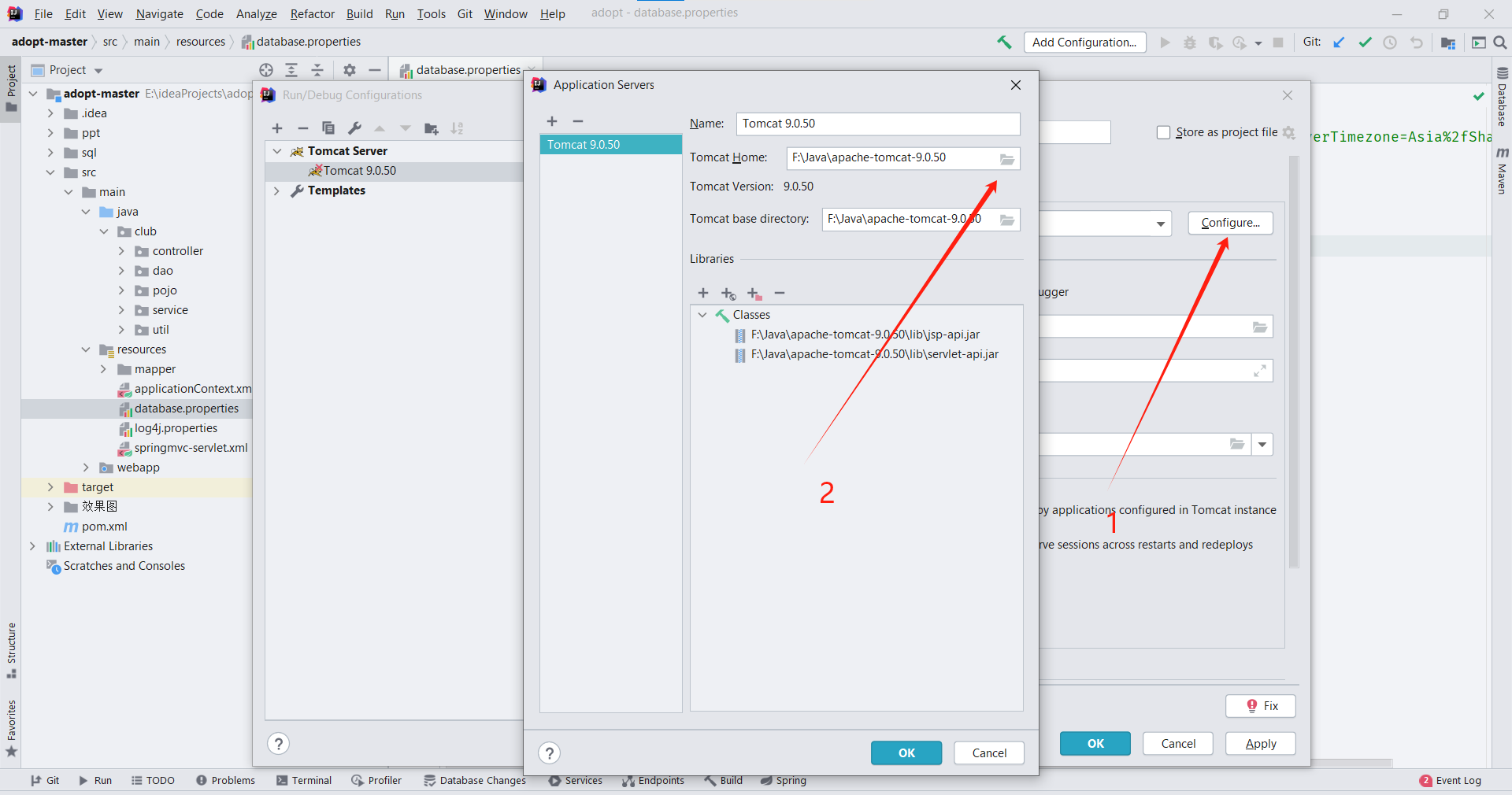Viewport: 1512px width, 795px height.
Task: Click the select opened file target icon
Action: pyautogui.click(x=266, y=70)
